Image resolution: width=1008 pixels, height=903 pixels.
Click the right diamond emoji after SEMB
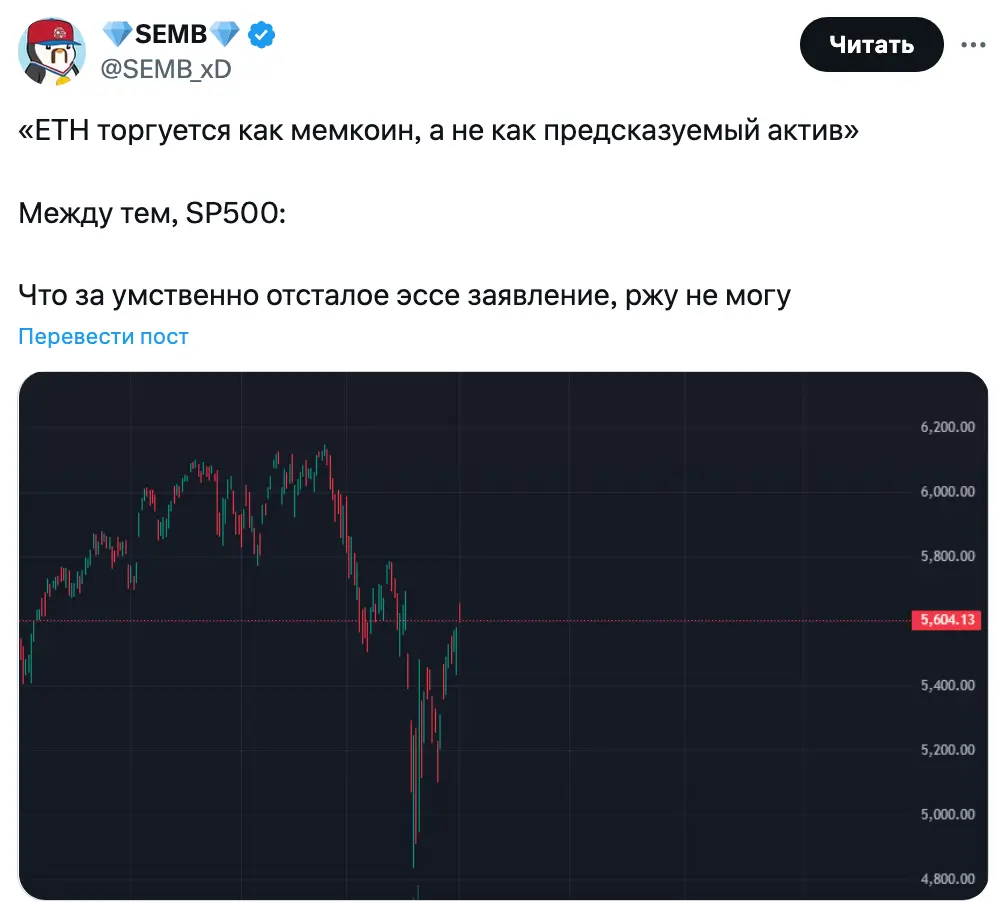pos(224,34)
